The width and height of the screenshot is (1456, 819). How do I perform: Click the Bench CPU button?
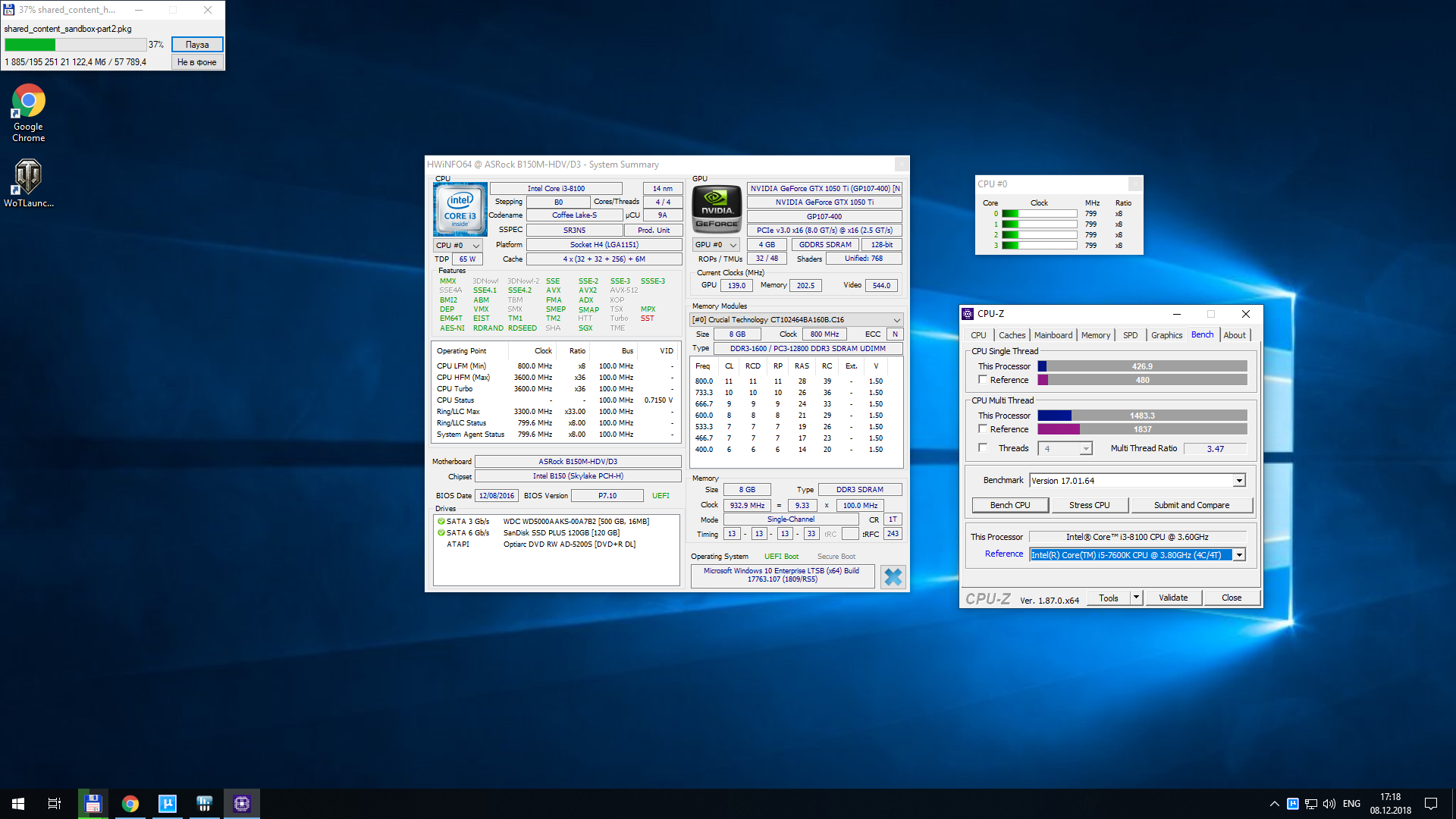(x=1010, y=505)
